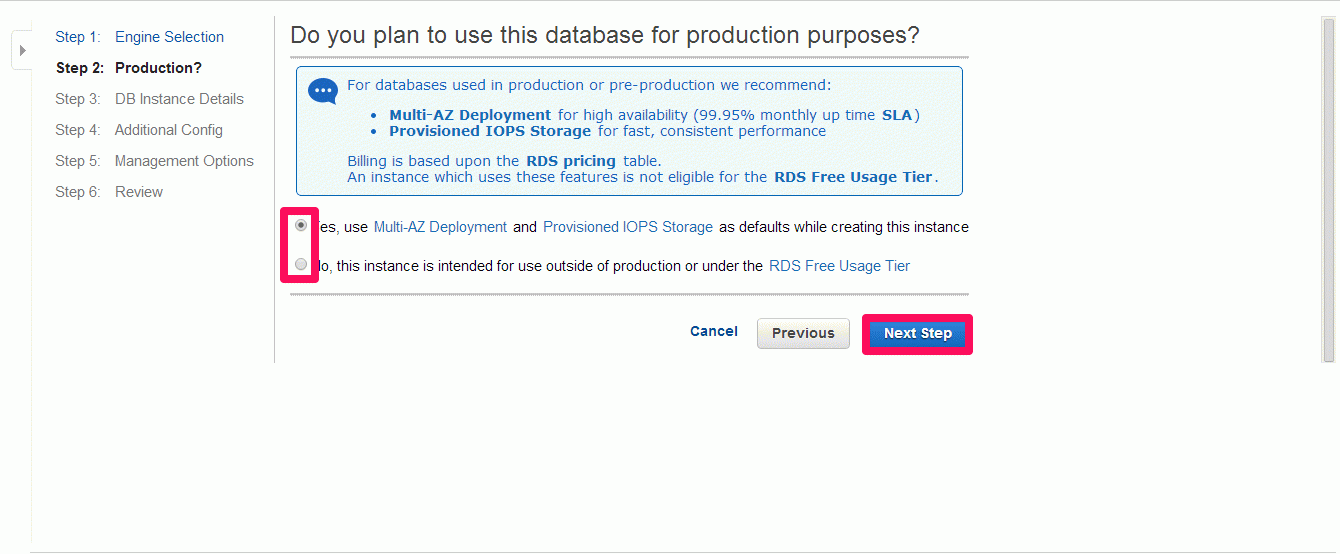This screenshot has width=1340, height=554.
Task: Expand the collapsed left side panel arrow
Action: (22, 50)
